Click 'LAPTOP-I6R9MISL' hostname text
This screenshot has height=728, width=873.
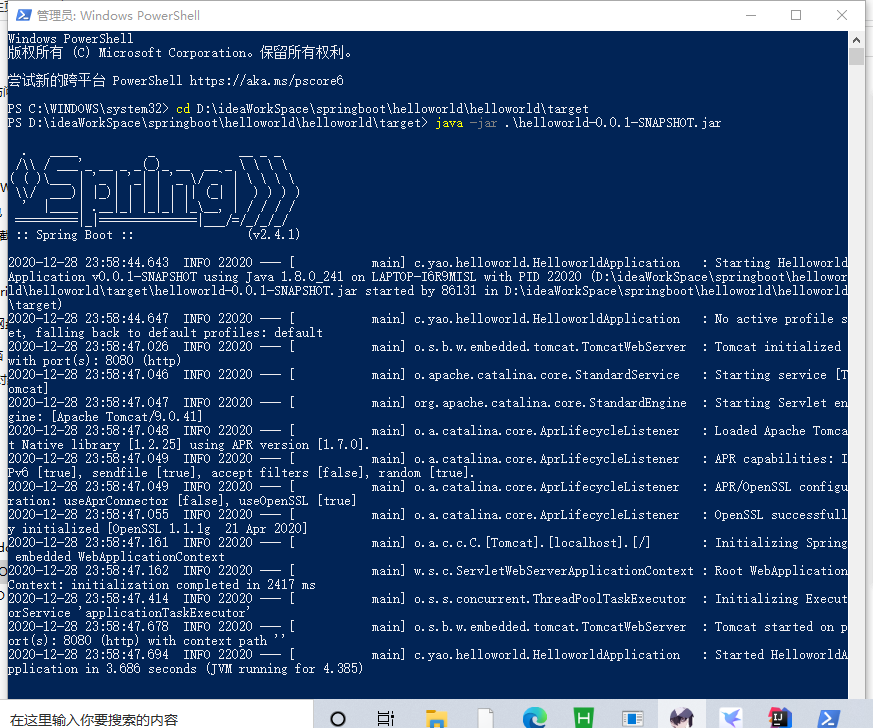coord(424,277)
